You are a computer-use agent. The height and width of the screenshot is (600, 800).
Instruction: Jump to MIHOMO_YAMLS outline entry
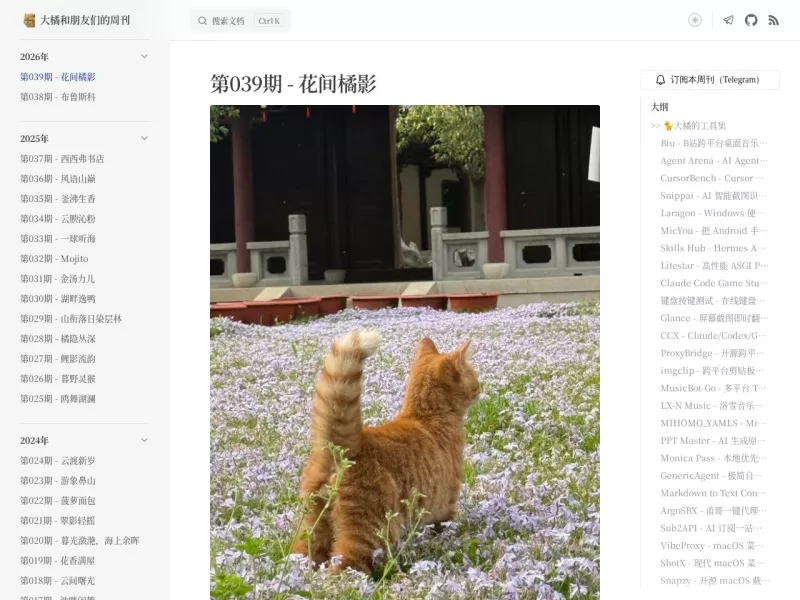coord(713,423)
